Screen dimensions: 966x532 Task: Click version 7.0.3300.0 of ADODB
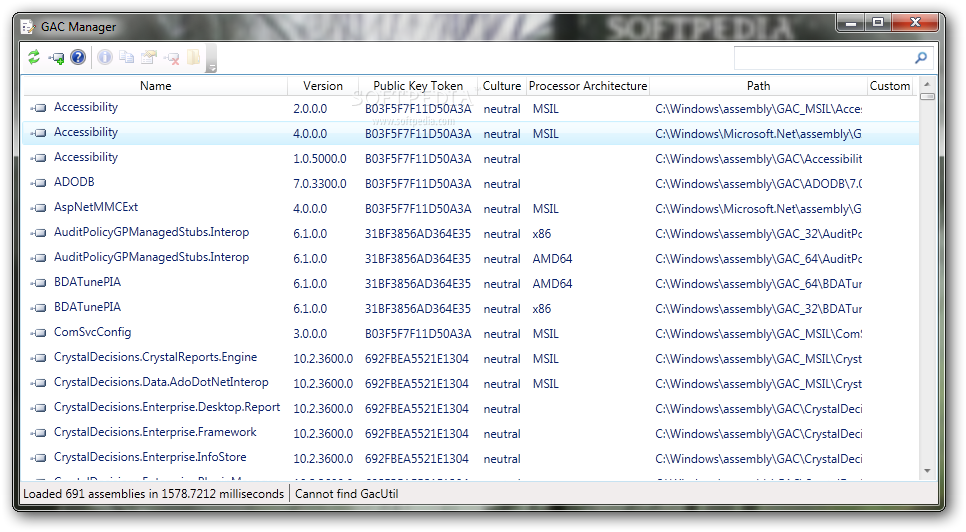320,183
